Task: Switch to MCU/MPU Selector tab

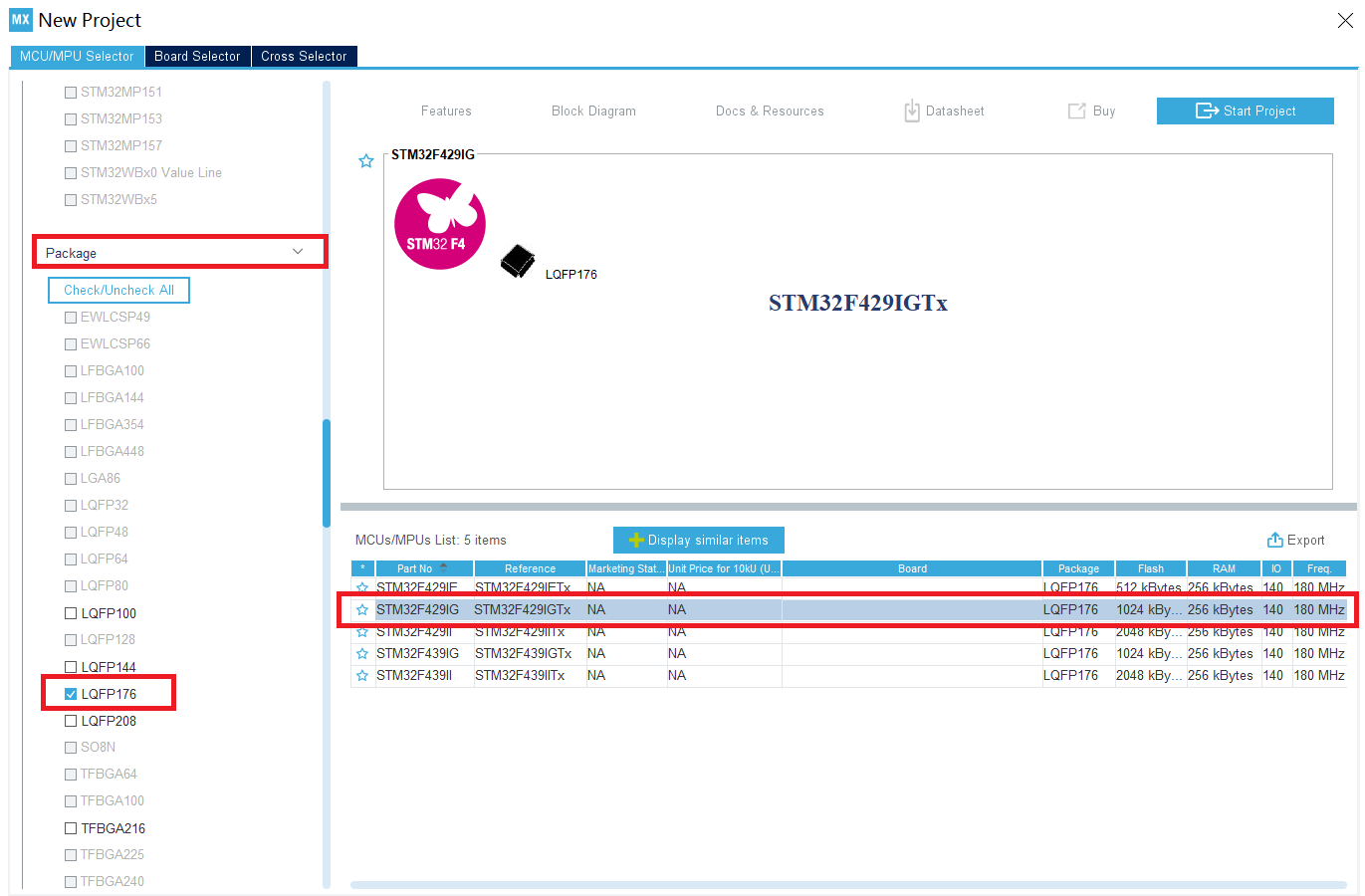Action: (77, 57)
